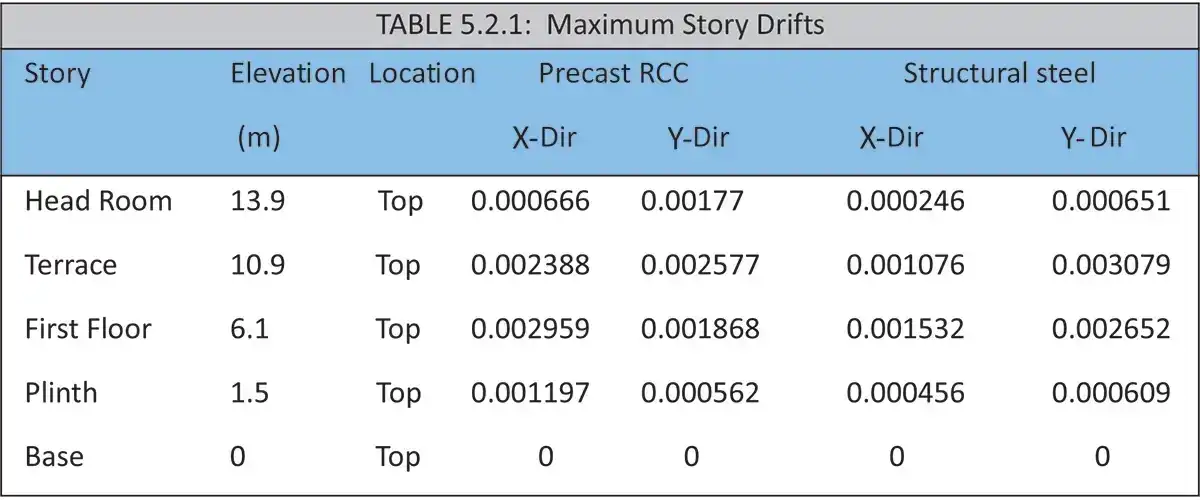Click the elevation value 13.9
The height and width of the screenshot is (500, 1200).
[x=258, y=201]
